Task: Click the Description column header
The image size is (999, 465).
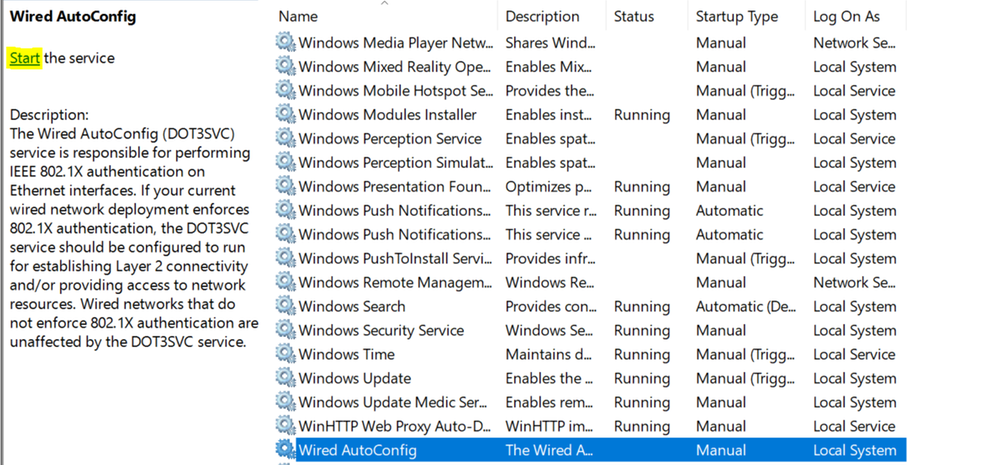Action: point(542,16)
